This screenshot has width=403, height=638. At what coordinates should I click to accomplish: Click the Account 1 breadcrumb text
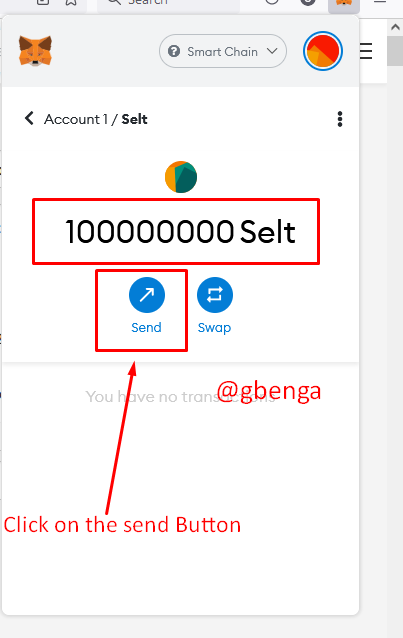pyautogui.click(x=76, y=119)
